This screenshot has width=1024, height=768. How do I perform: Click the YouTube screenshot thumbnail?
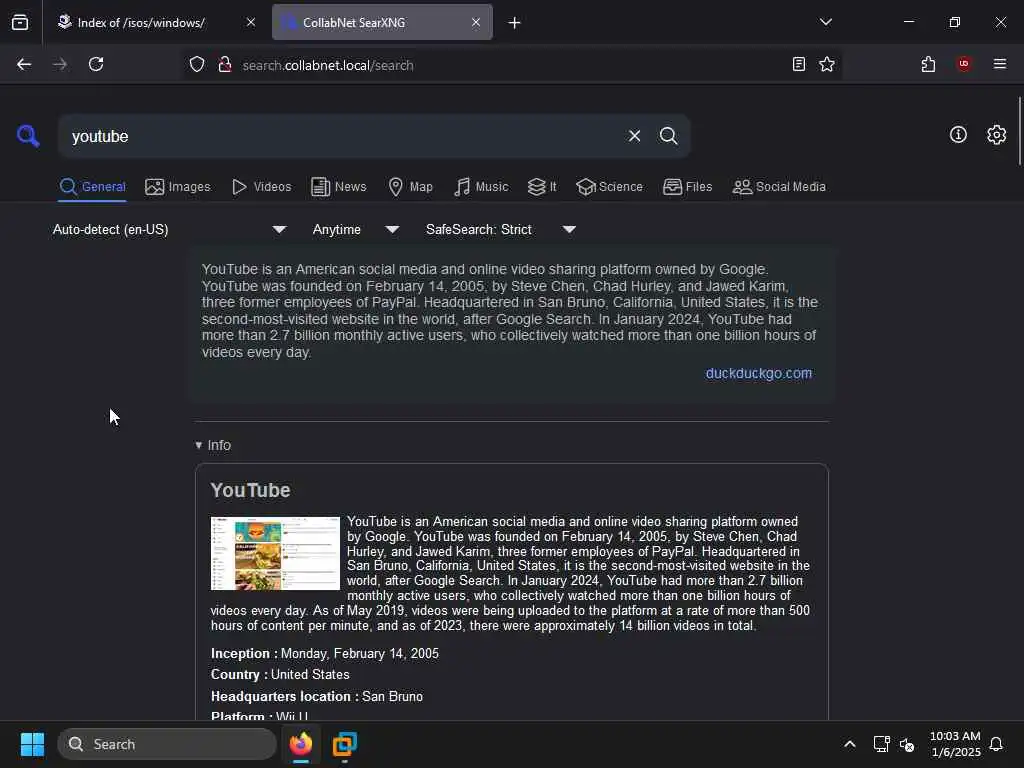[x=275, y=553]
